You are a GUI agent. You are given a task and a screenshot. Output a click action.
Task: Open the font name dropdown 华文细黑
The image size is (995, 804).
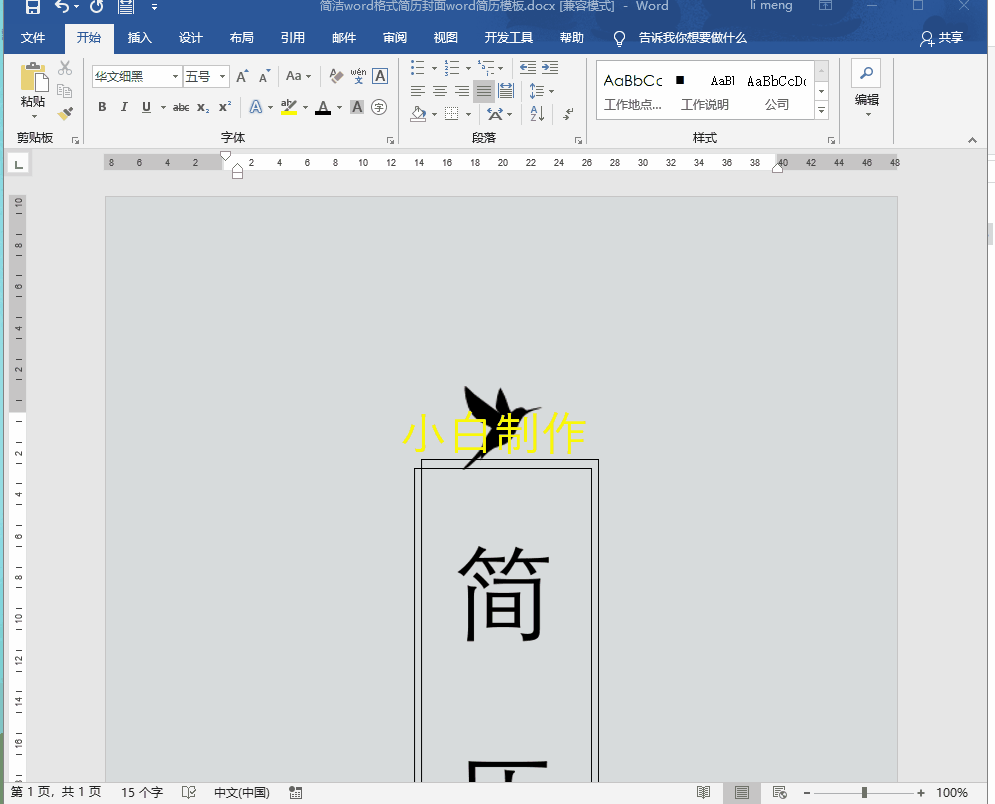[175, 77]
